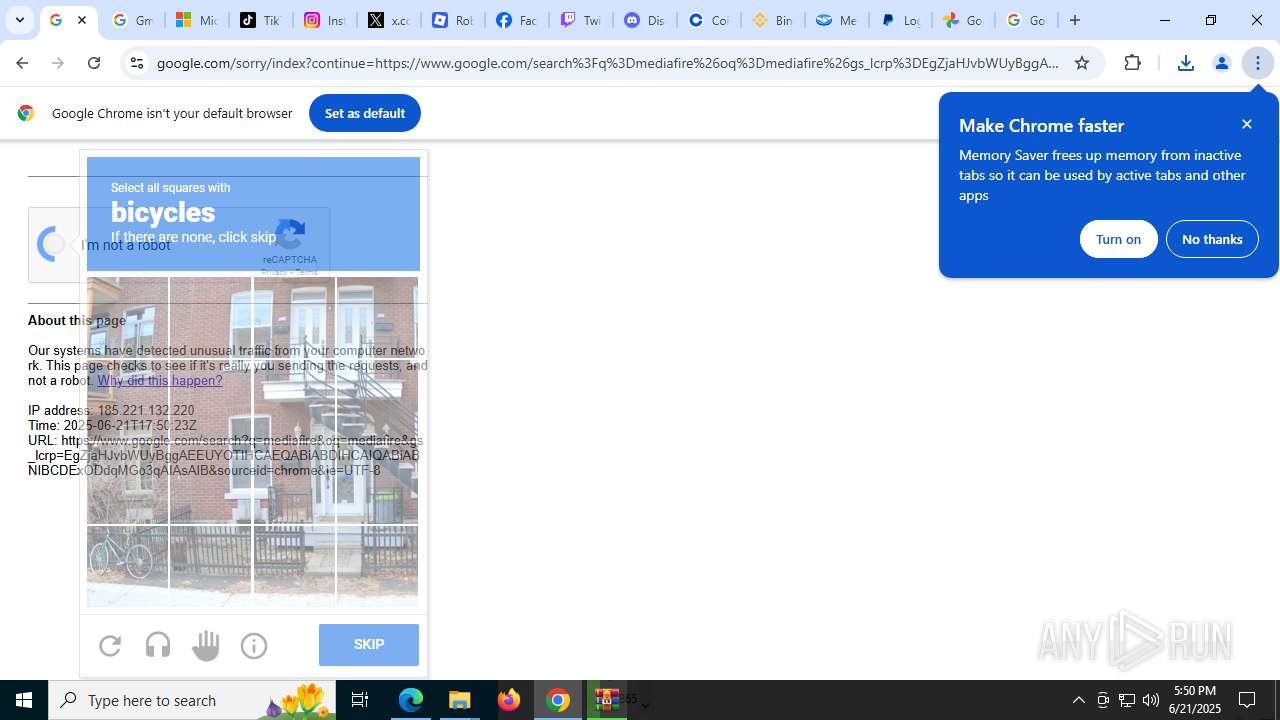Open the 'Why did this happen?' link
1280x720 pixels.
pos(160,380)
